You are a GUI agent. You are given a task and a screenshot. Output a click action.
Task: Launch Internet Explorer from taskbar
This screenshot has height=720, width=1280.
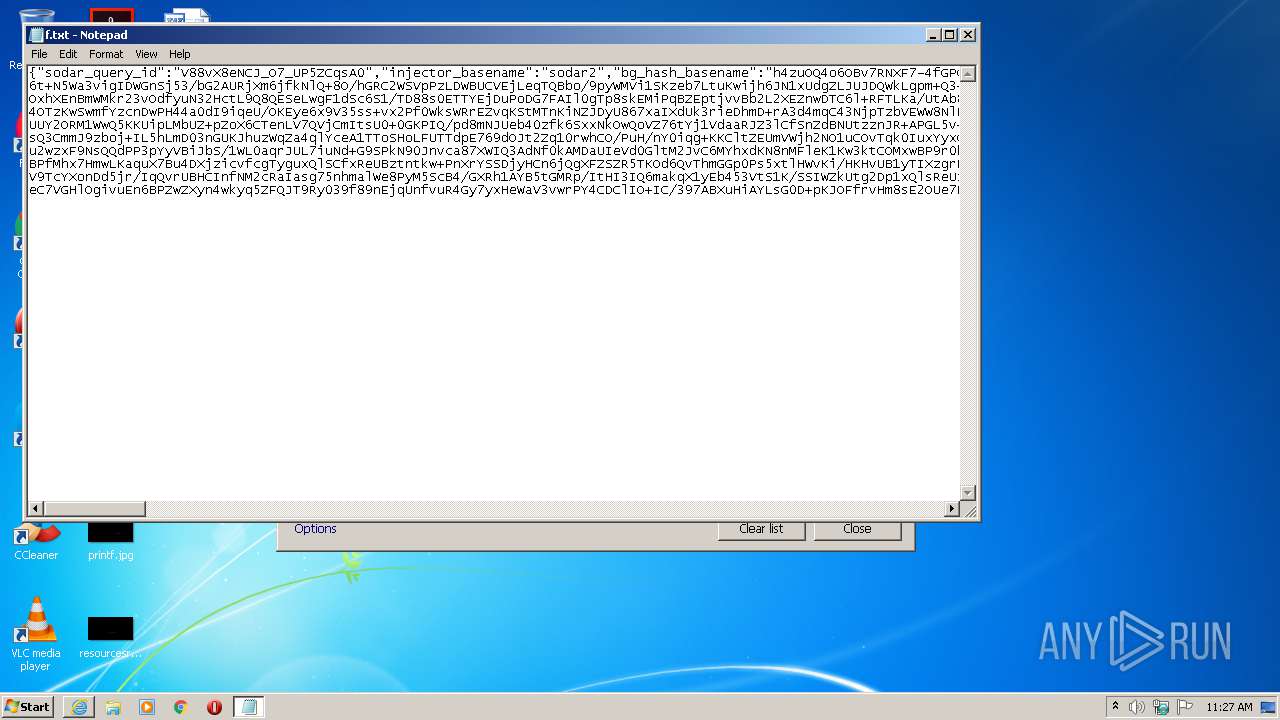[x=79, y=707]
